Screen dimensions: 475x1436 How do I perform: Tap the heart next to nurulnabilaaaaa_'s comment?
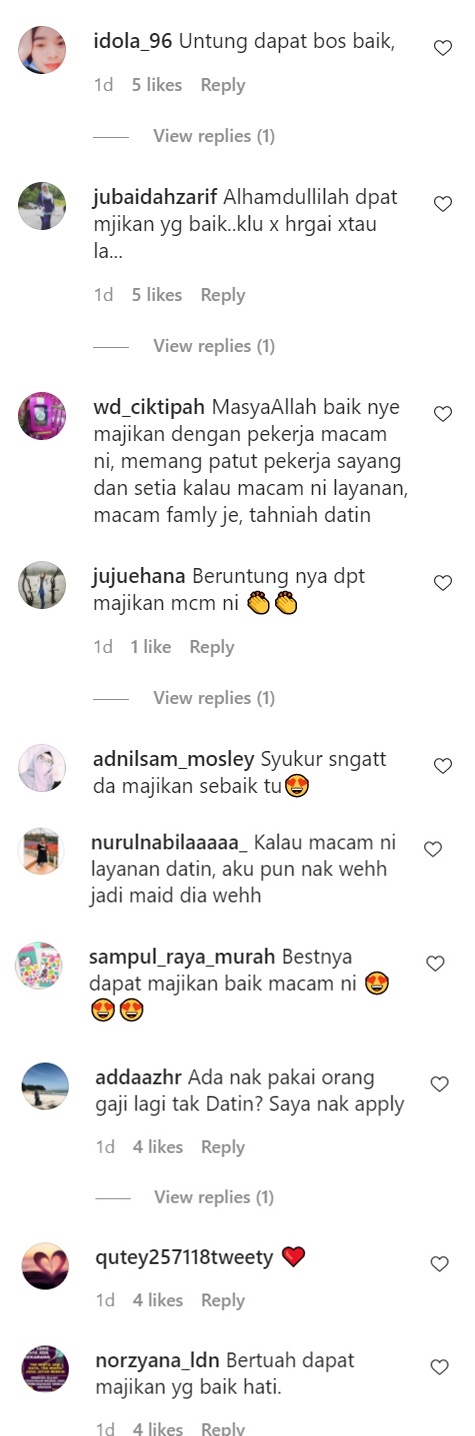(433, 849)
